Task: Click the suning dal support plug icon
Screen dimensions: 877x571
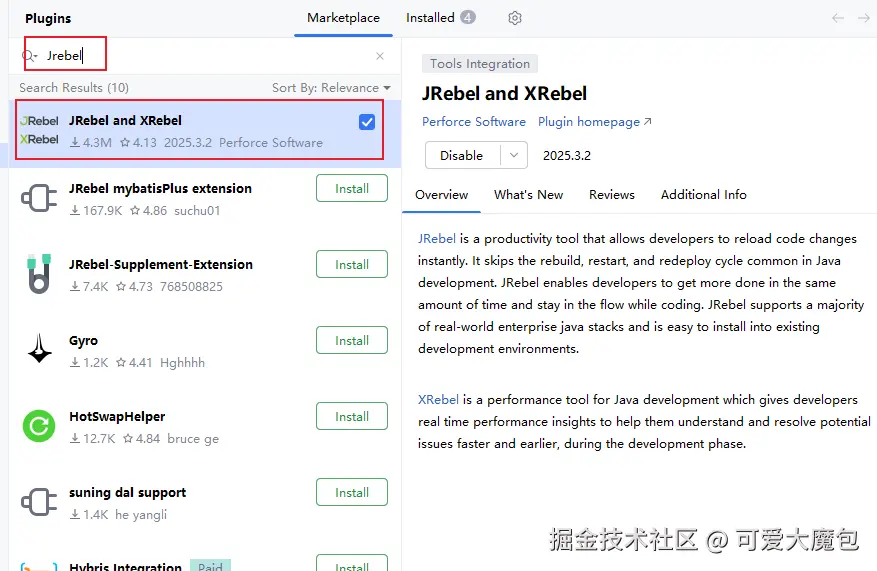Action: coord(39,502)
